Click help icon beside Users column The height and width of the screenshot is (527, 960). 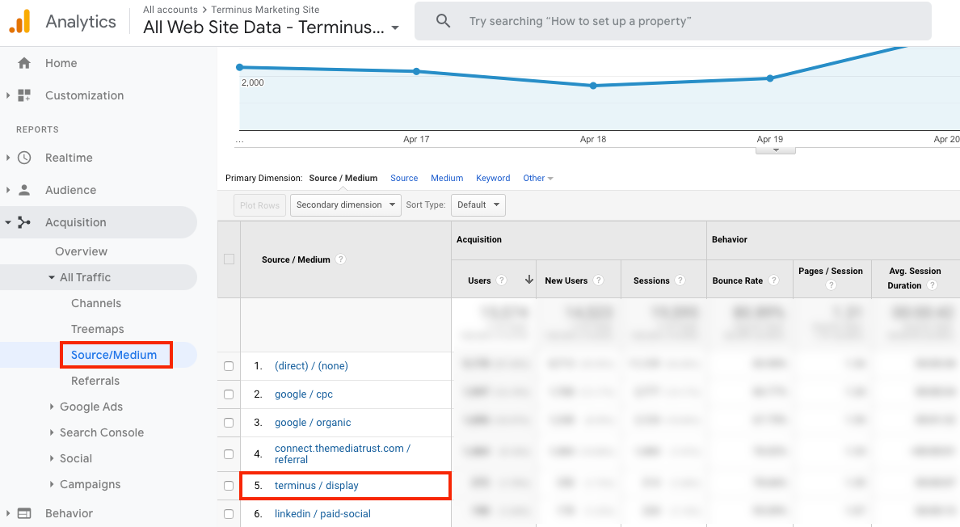(x=501, y=280)
